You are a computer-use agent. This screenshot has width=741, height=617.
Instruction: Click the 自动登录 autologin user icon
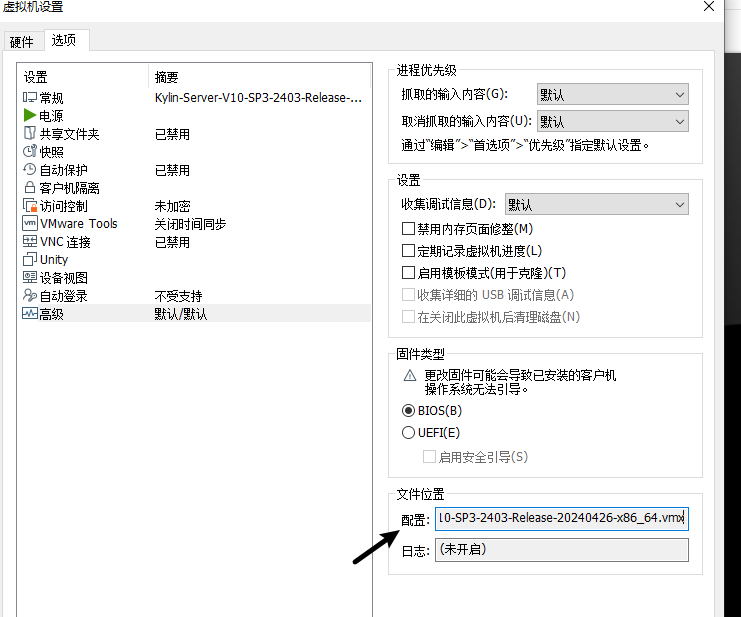(x=30, y=295)
